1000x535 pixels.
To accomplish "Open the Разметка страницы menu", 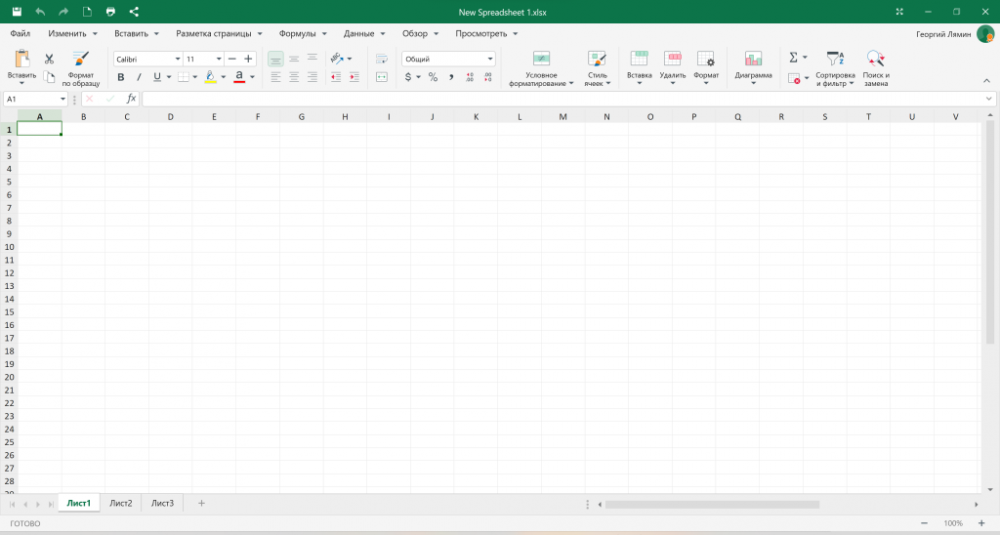I will click(219, 33).
